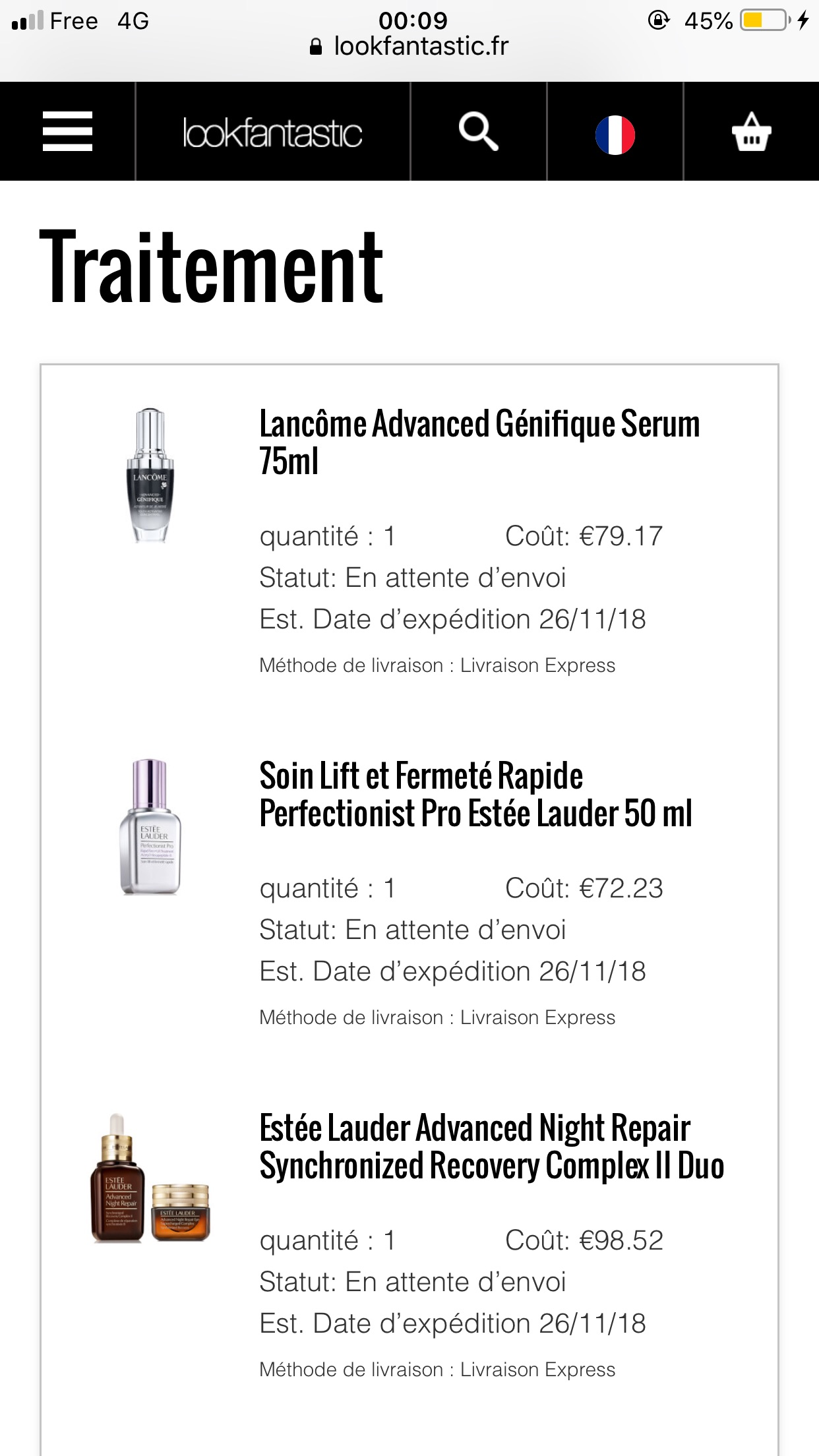Screen dimensions: 819x1456
Task: Tap the cellular signal strength icon
Action: pyautogui.click(x=27, y=20)
